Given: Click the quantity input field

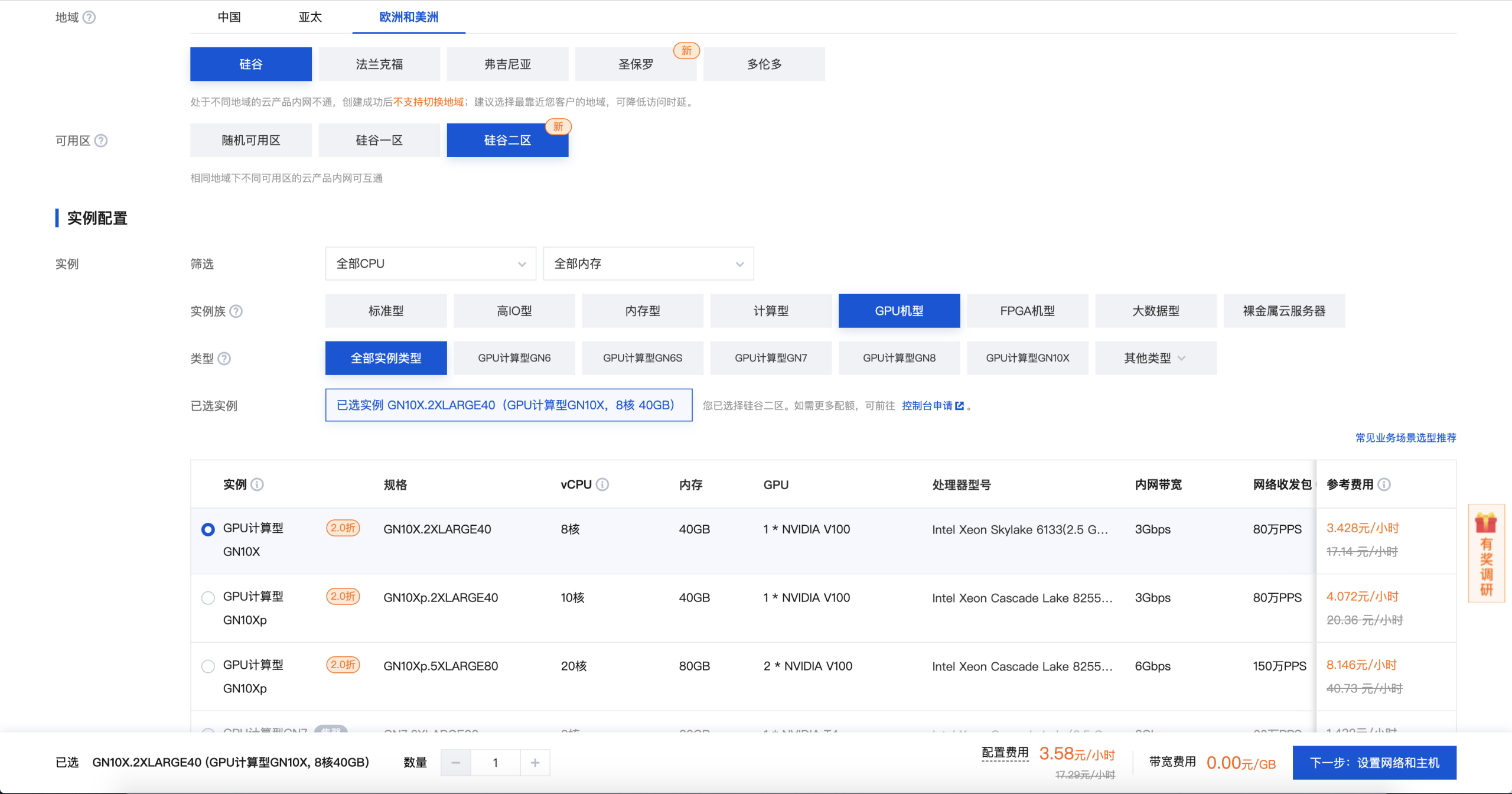Looking at the screenshot, I should [496, 763].
